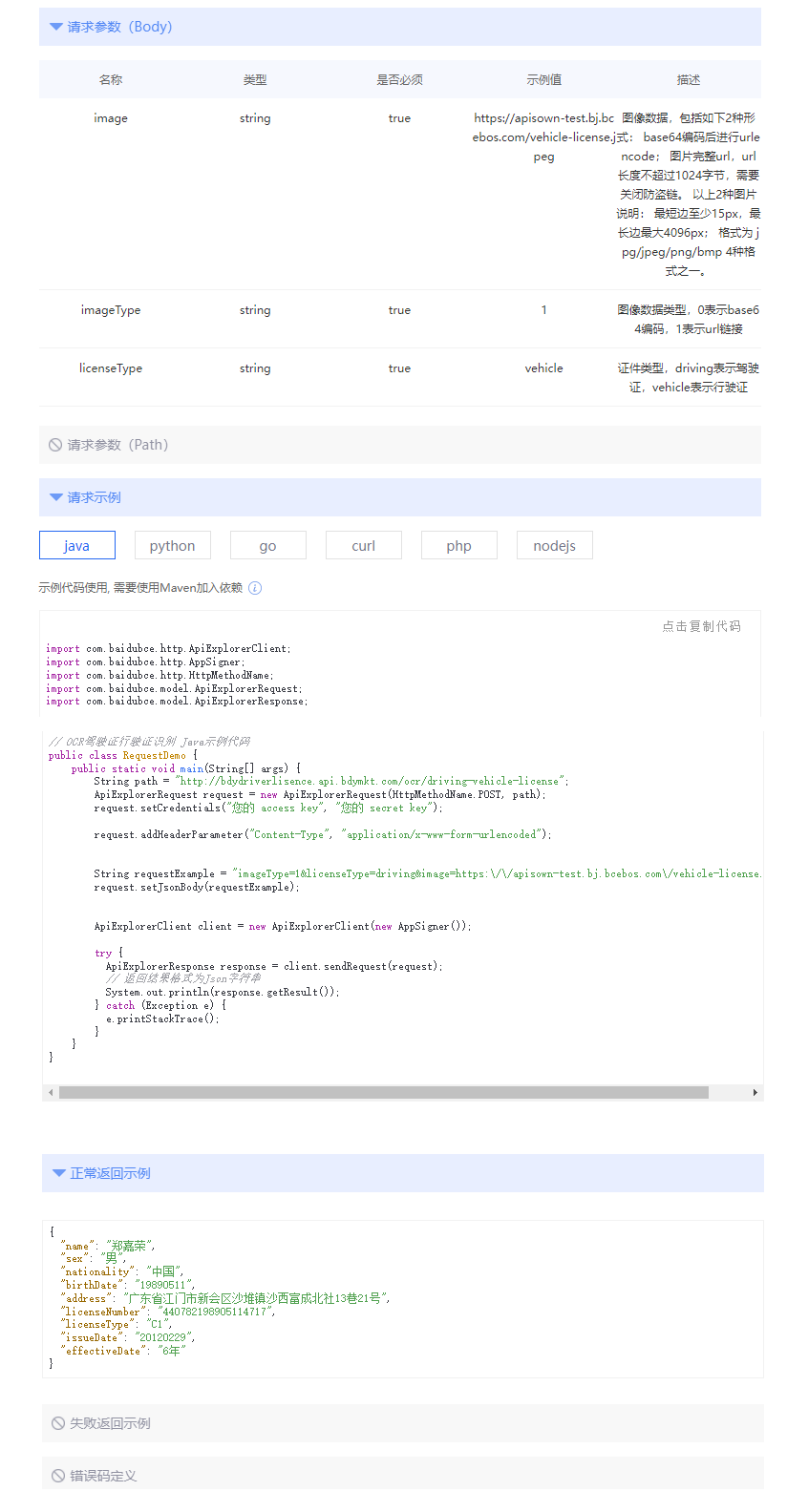Screen dimensions: 787x1512
Task: Click the disabled icon beside 请求参数 (Path)
Action: coord(55,445)
